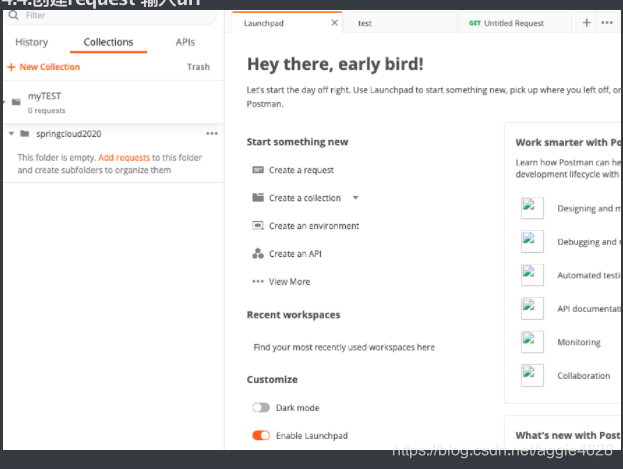Click the springcloud2020 folder icon
The height and width of the screenshot is (469, 623).
[x=25, y=134]
